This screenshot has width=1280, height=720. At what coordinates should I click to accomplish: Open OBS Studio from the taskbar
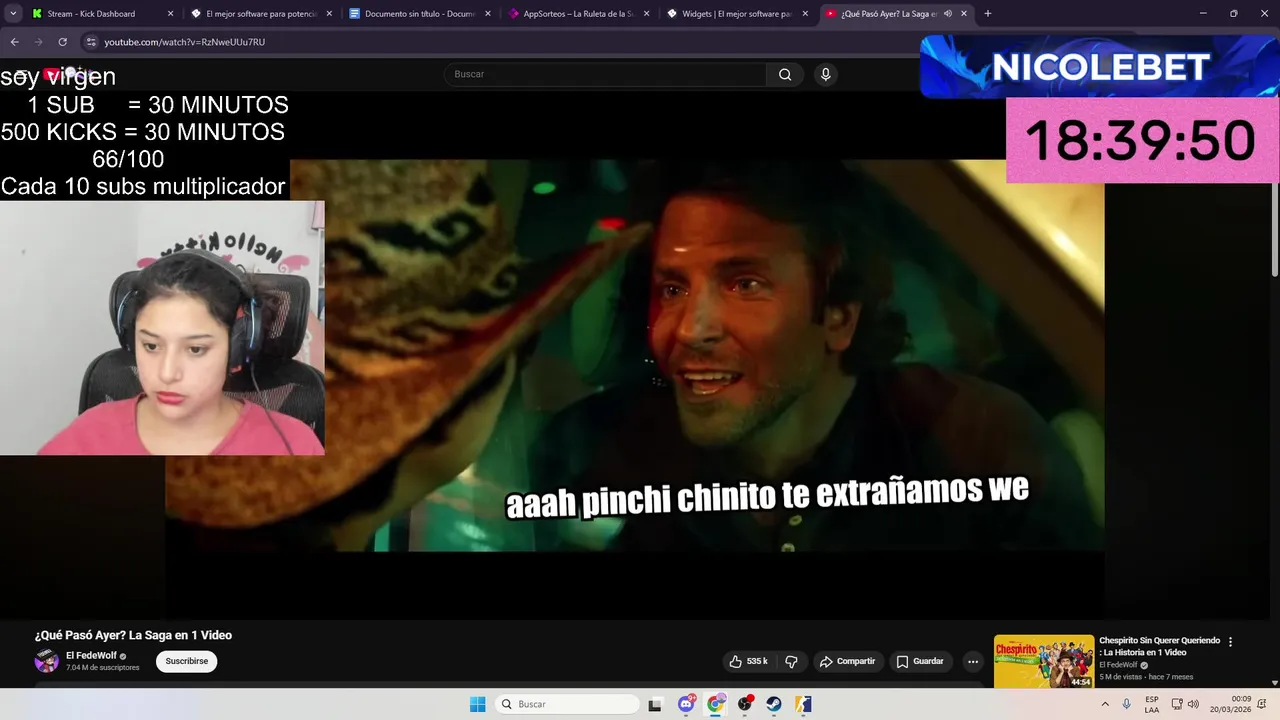coord(745,704)
